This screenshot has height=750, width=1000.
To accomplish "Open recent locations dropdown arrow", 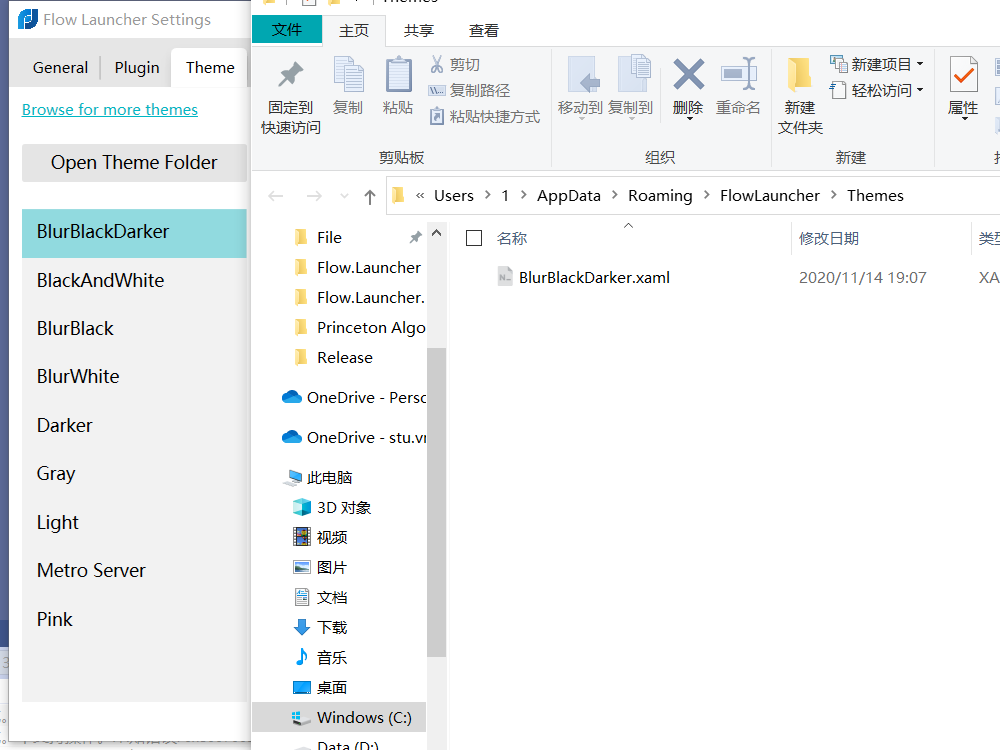I will coord(344,196).
